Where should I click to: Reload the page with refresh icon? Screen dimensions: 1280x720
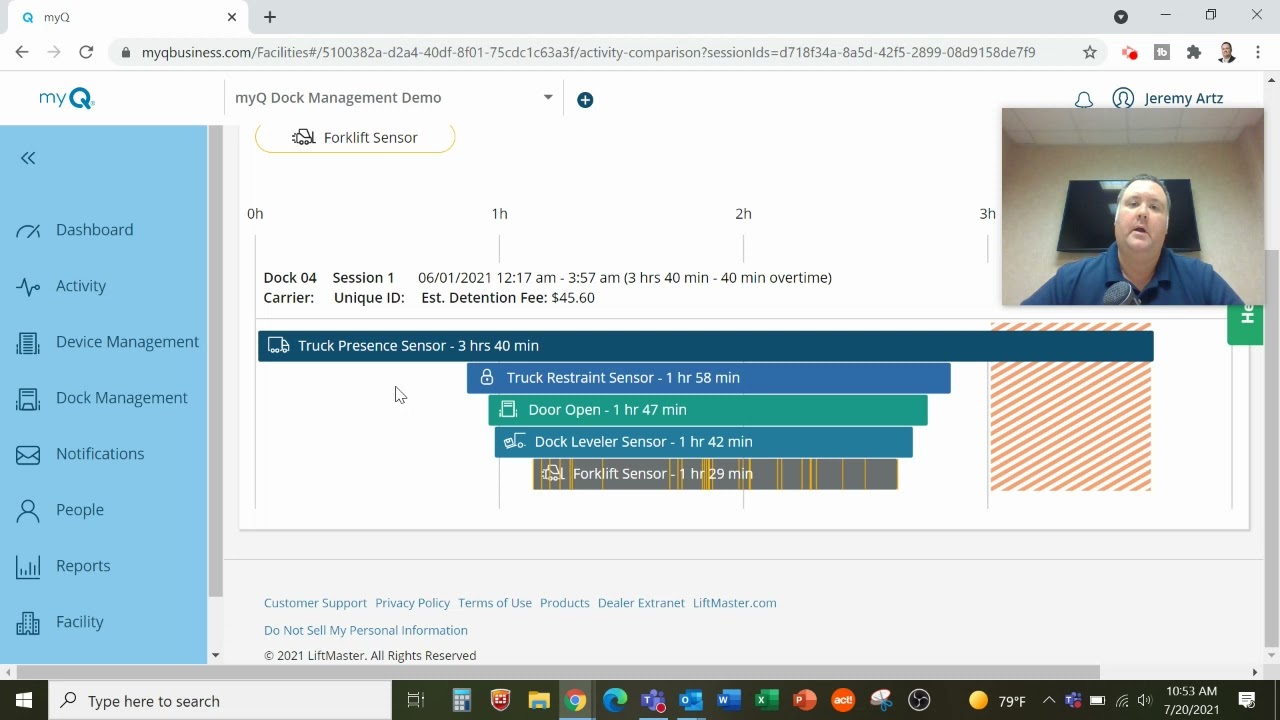click(x=86, y=52)
